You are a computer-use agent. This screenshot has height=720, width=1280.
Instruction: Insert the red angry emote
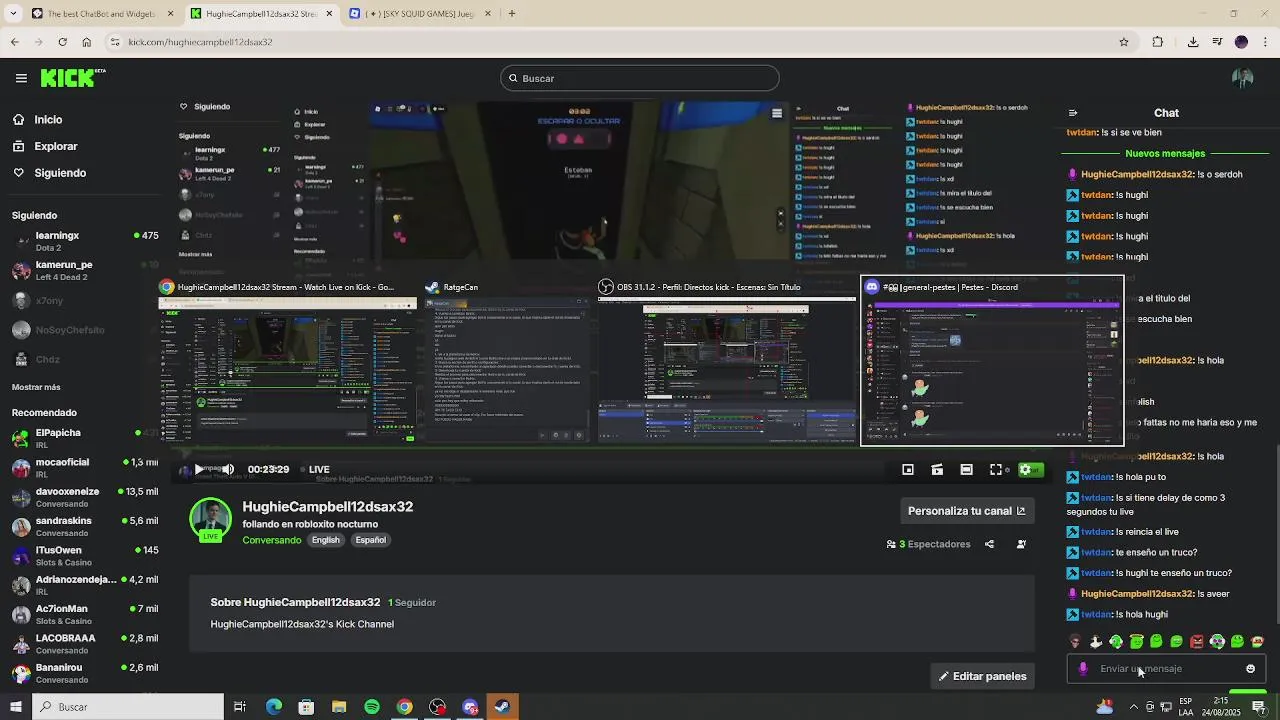point(1196,642)
